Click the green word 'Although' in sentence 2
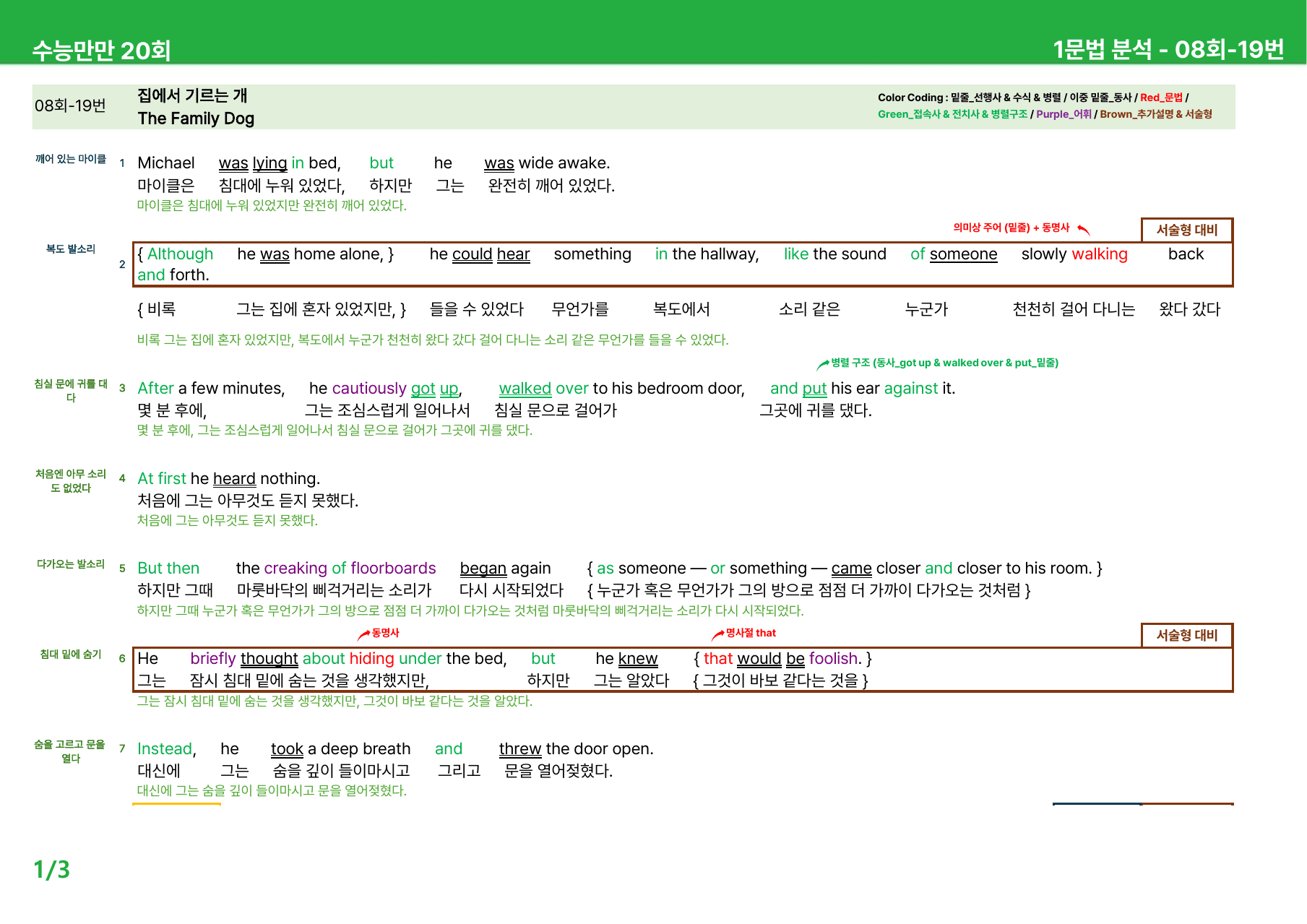The image size is (1307, 924). pyautogui.click(x=181, y=254)
